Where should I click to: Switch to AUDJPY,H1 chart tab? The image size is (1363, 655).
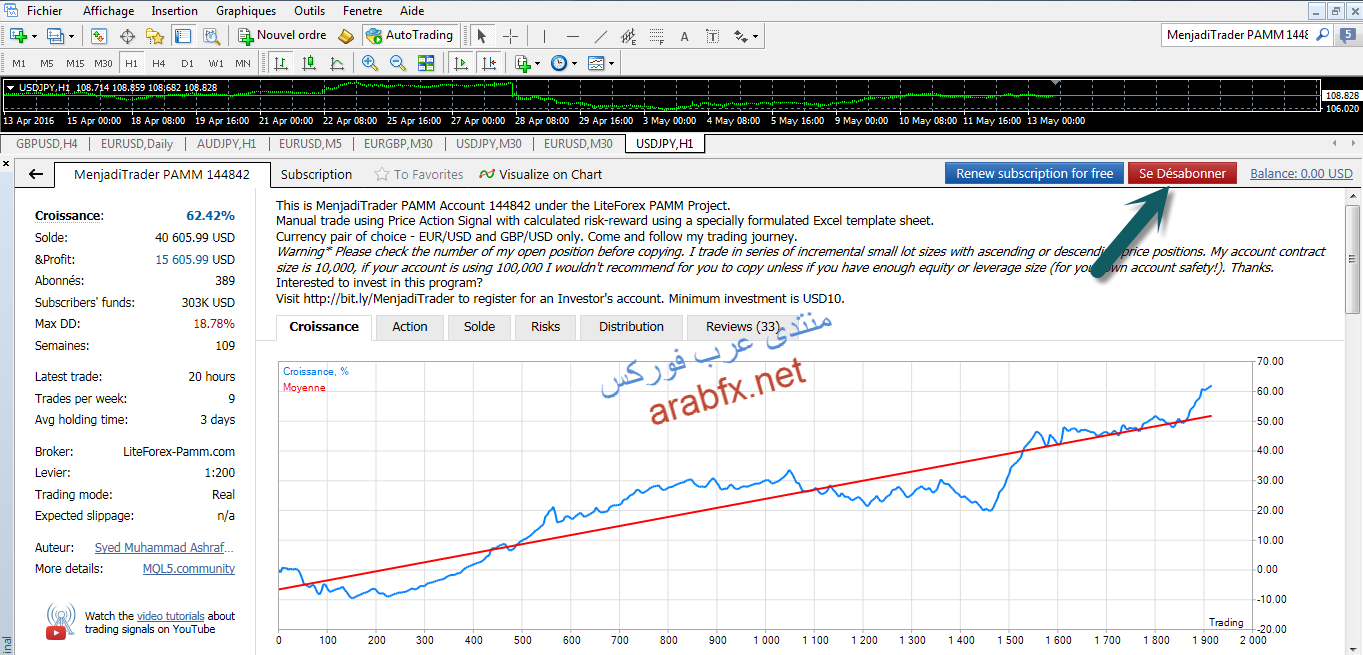tap(226, 144)
